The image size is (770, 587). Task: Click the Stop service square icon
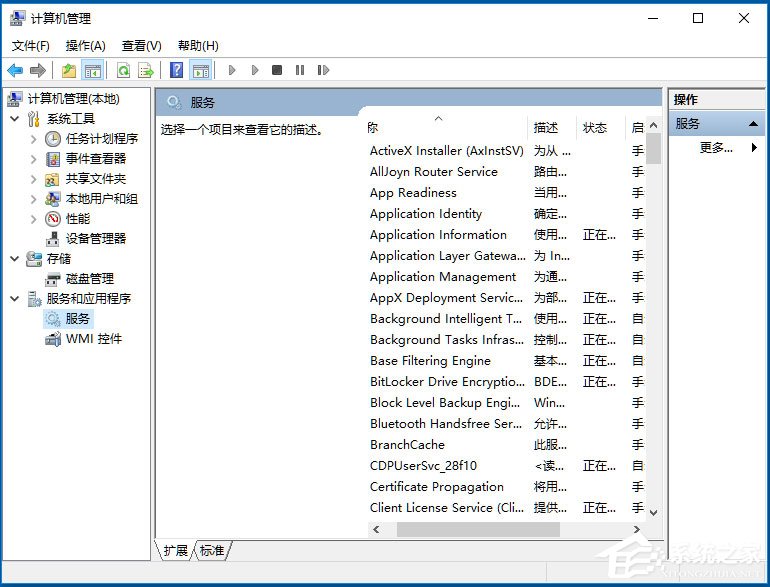coord(277,70)
